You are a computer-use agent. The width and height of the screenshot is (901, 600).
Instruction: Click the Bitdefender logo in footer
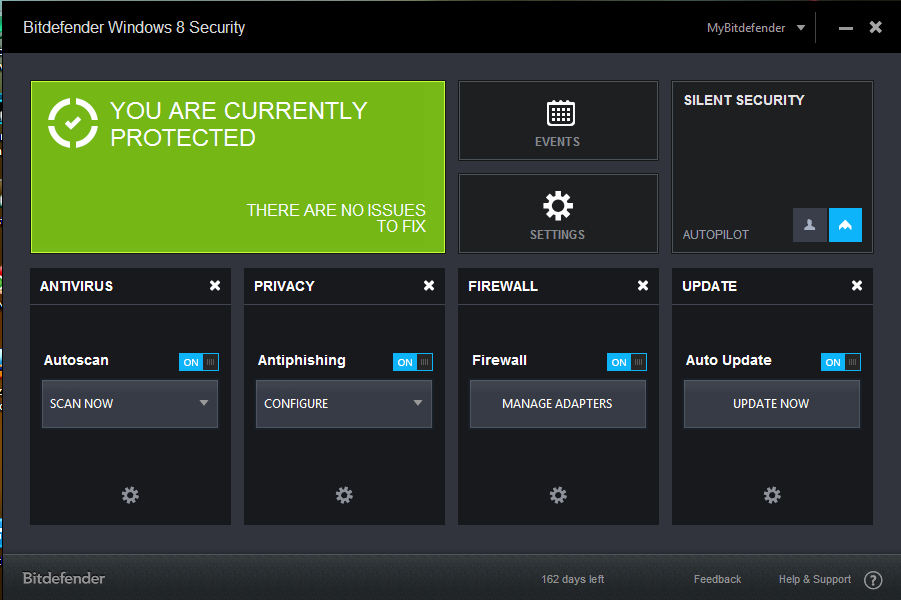click(64, 578)
